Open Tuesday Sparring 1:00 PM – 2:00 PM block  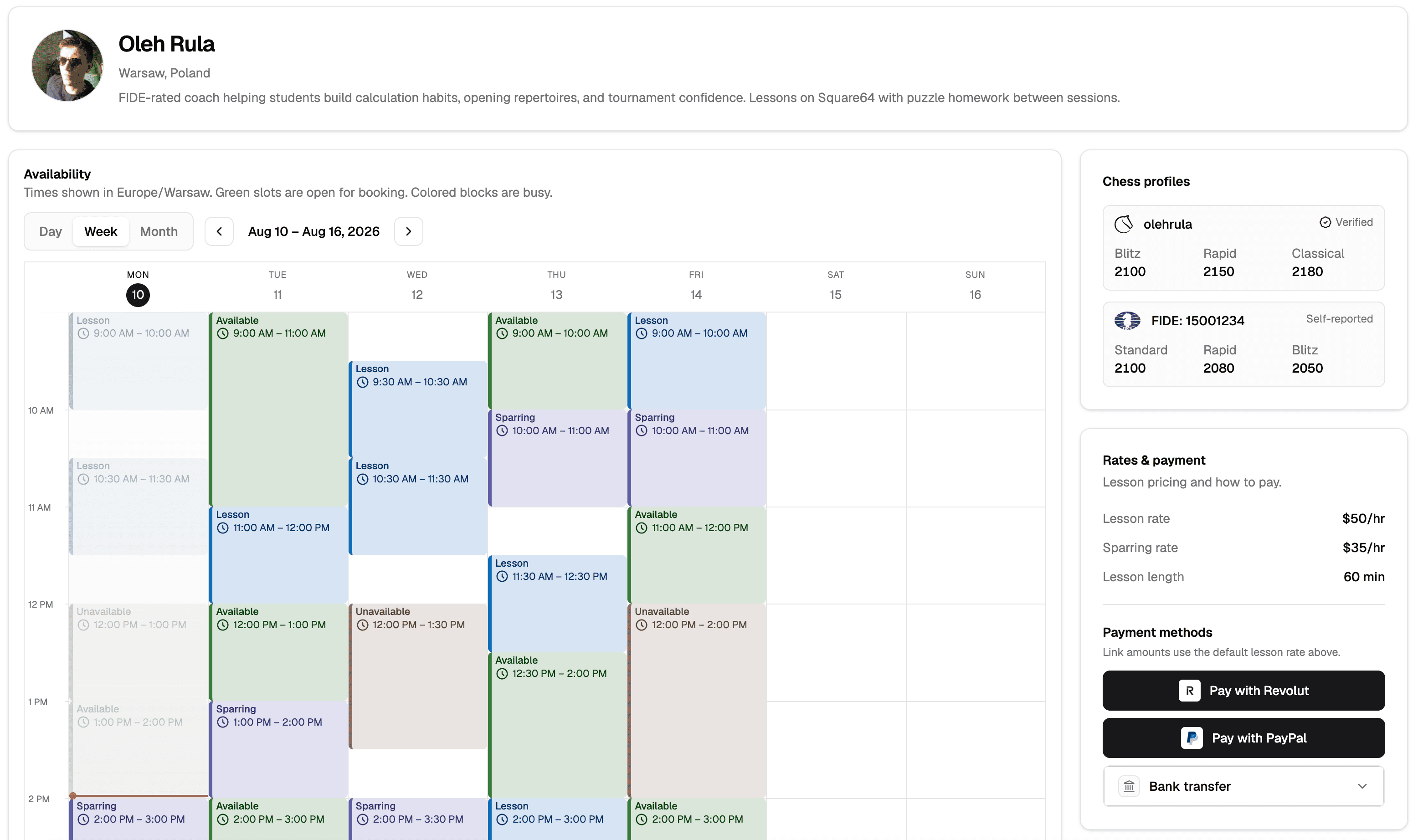[x=278, y=749]
